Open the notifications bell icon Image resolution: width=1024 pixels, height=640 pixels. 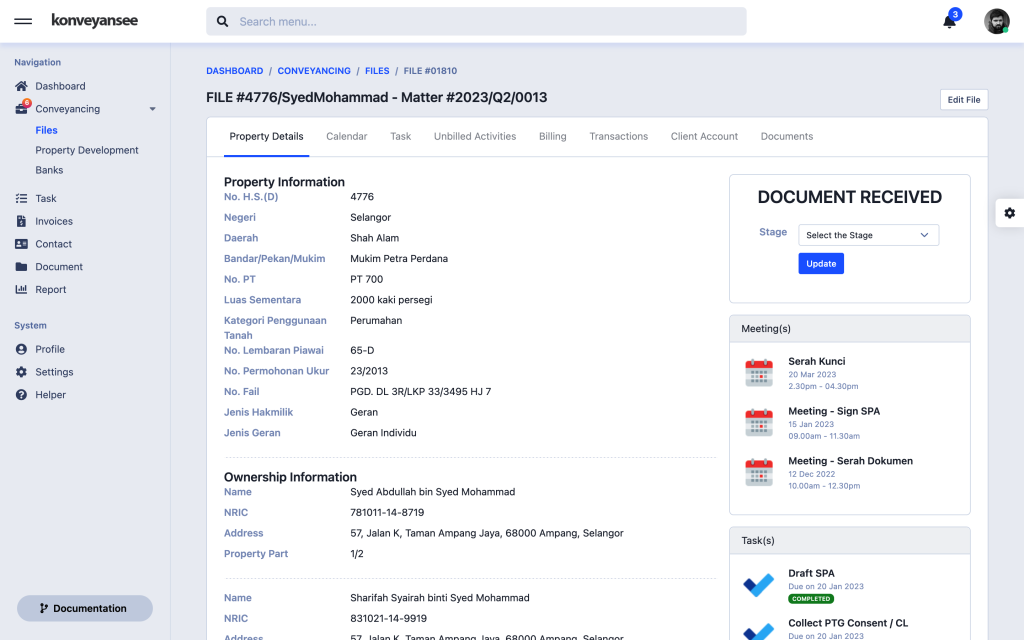(950, 20)
